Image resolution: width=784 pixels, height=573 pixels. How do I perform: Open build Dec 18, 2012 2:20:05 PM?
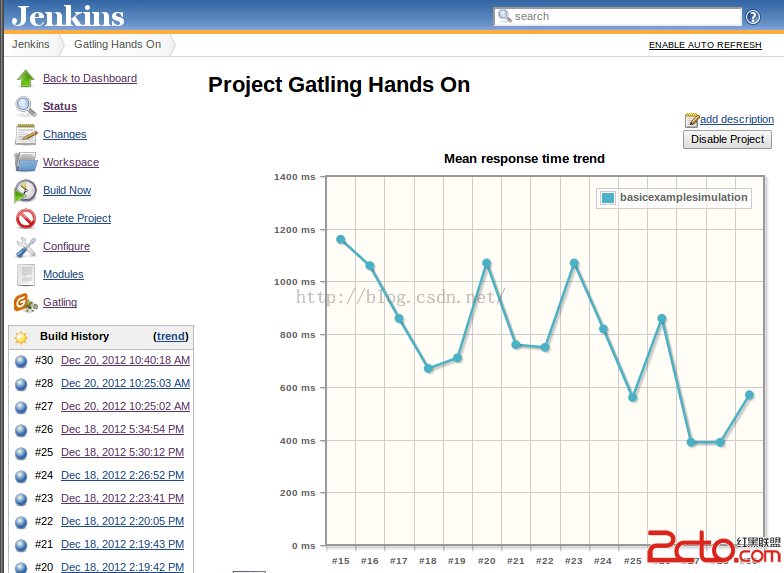[x=122, y=522]
